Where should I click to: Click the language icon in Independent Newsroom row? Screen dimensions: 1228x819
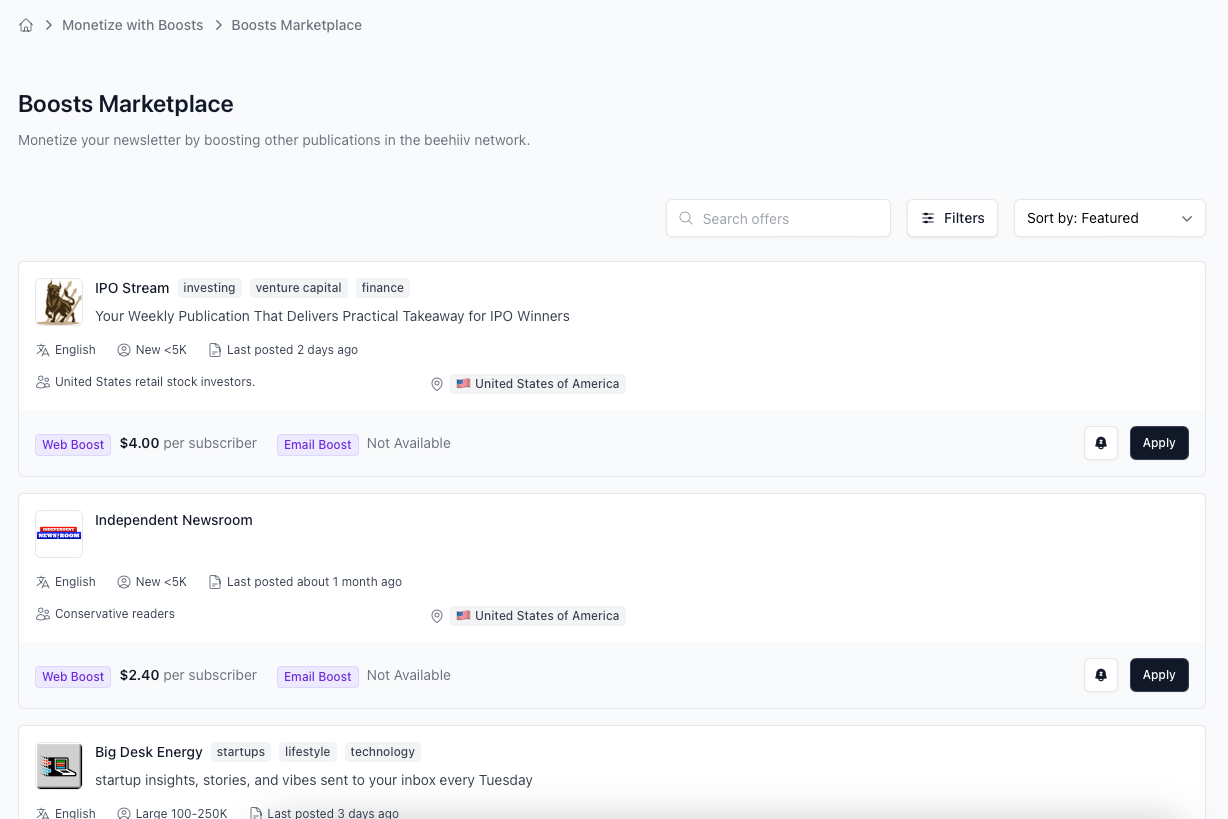click(x=43, y=582)
